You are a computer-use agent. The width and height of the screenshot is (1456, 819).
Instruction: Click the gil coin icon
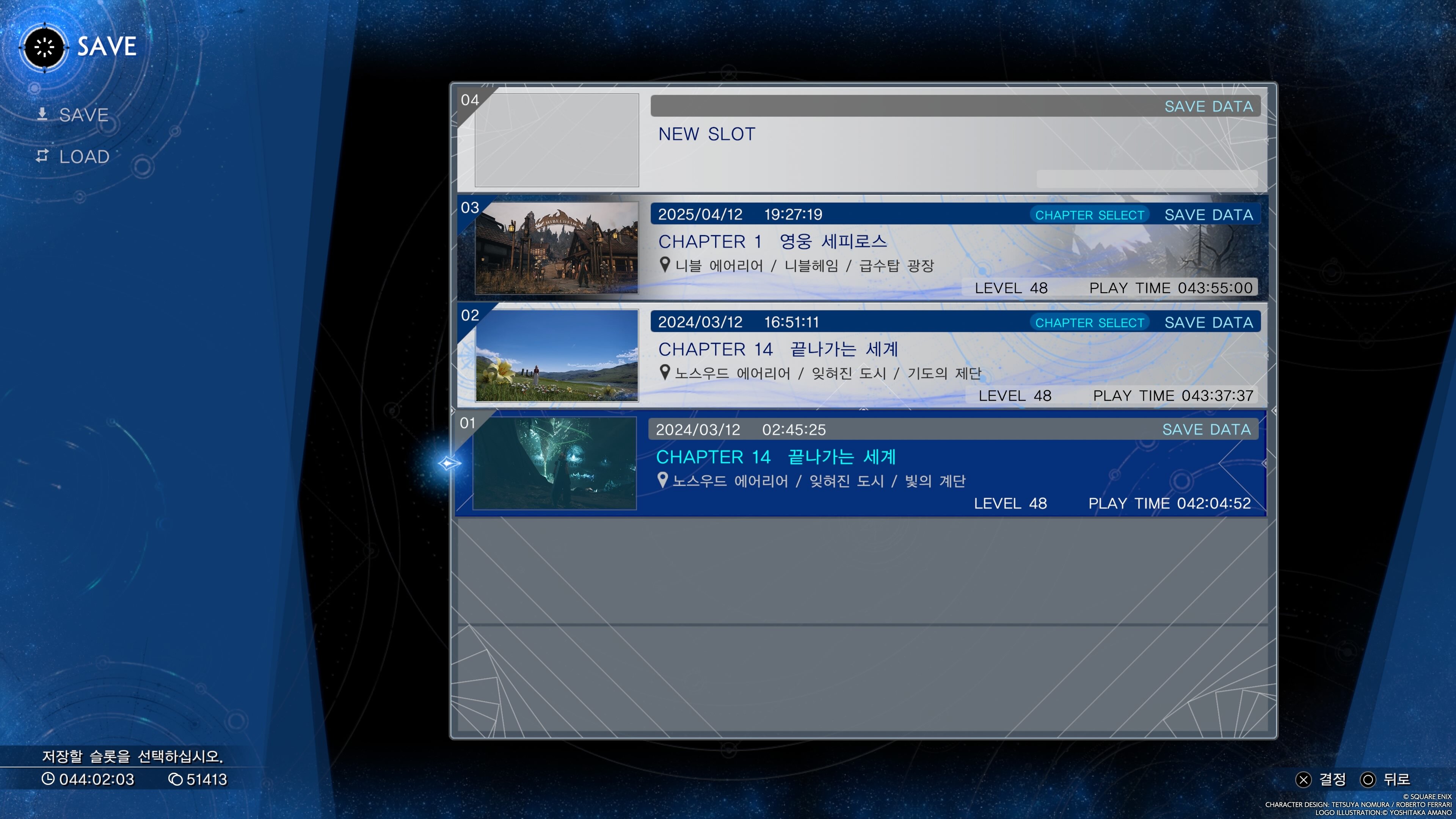[175, 779]
